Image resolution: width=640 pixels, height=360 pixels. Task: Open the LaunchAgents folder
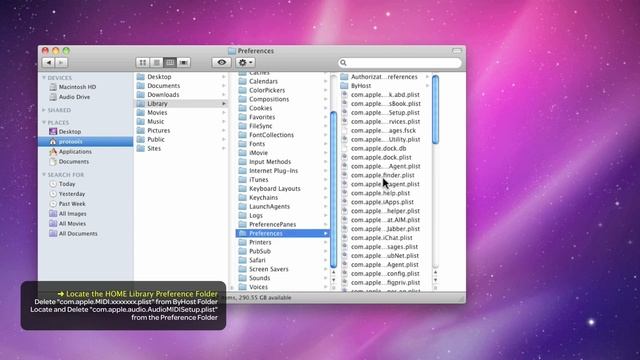[282, 207]
